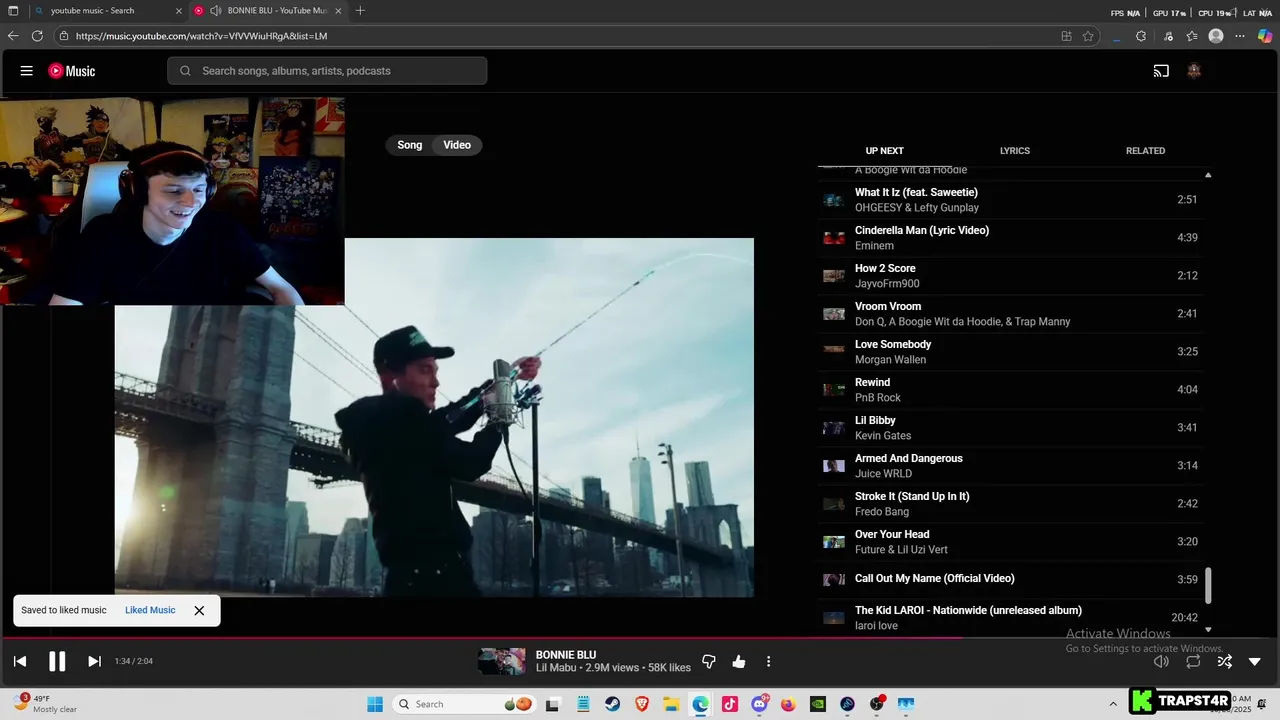Open the Liked Music link in toast
The width and height of the screenshot is (1280, 720).
(150, 610)
